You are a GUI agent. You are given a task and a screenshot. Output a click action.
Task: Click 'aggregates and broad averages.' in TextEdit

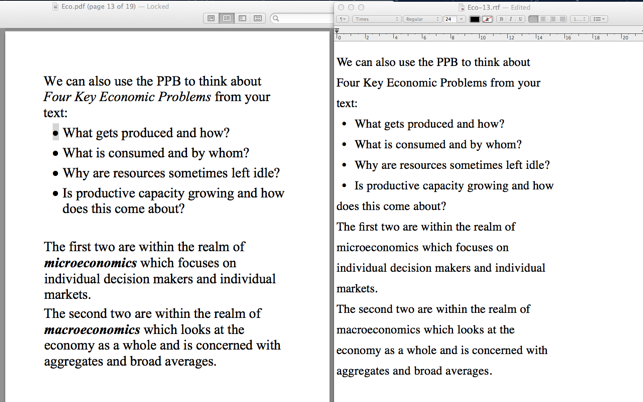414,371
